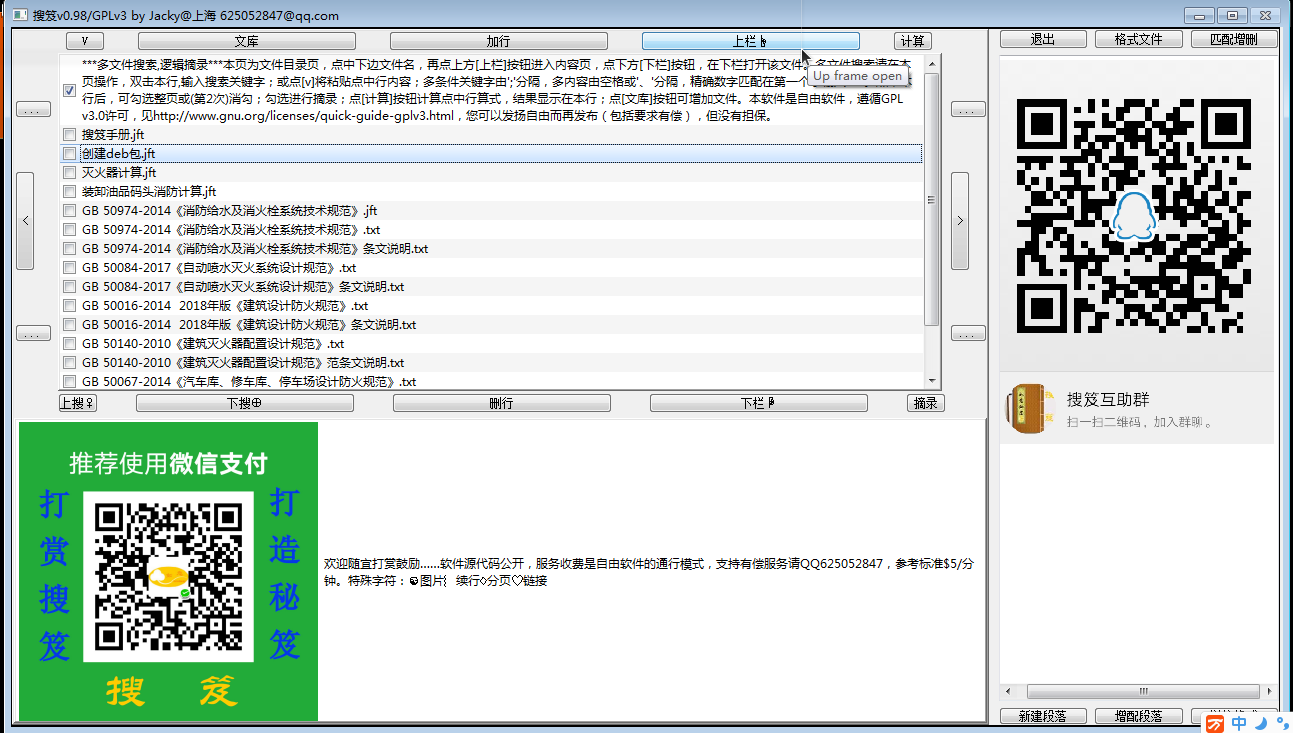The width and height of the screenshot is (1293, 733).
Task: Select GB 50016-2014 条文说明.txt row text
Action: coord(249,325)
